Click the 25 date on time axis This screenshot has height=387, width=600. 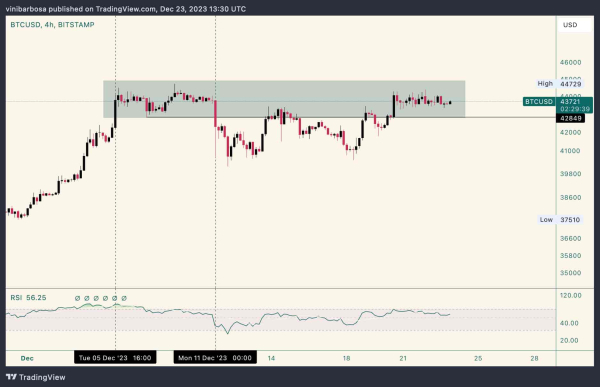[x=478, y=358]
